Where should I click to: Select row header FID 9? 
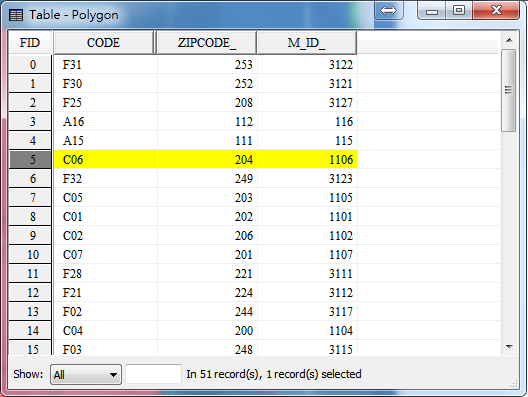30,235
